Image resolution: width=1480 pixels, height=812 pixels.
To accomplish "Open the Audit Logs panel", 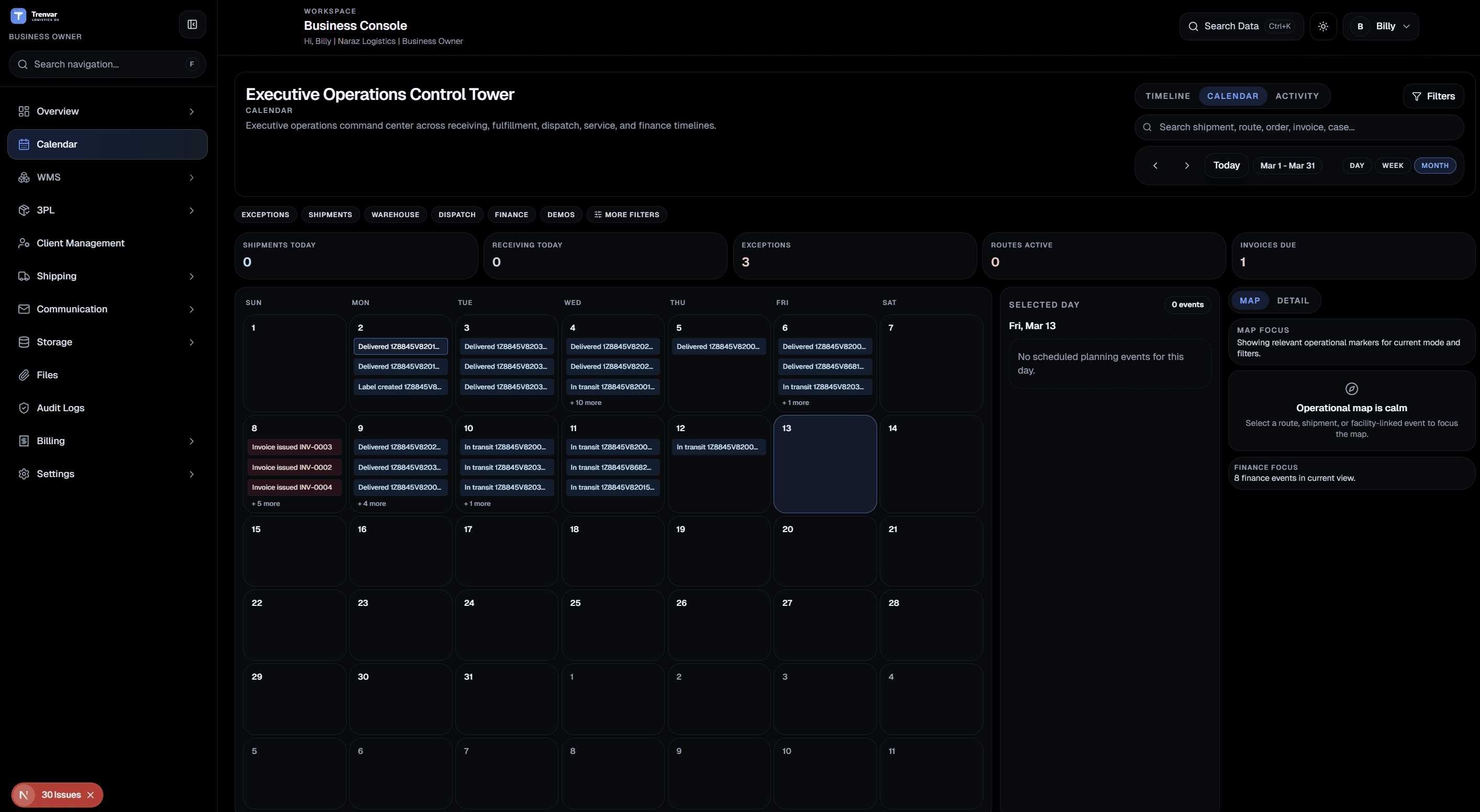I will coord(60,407).
